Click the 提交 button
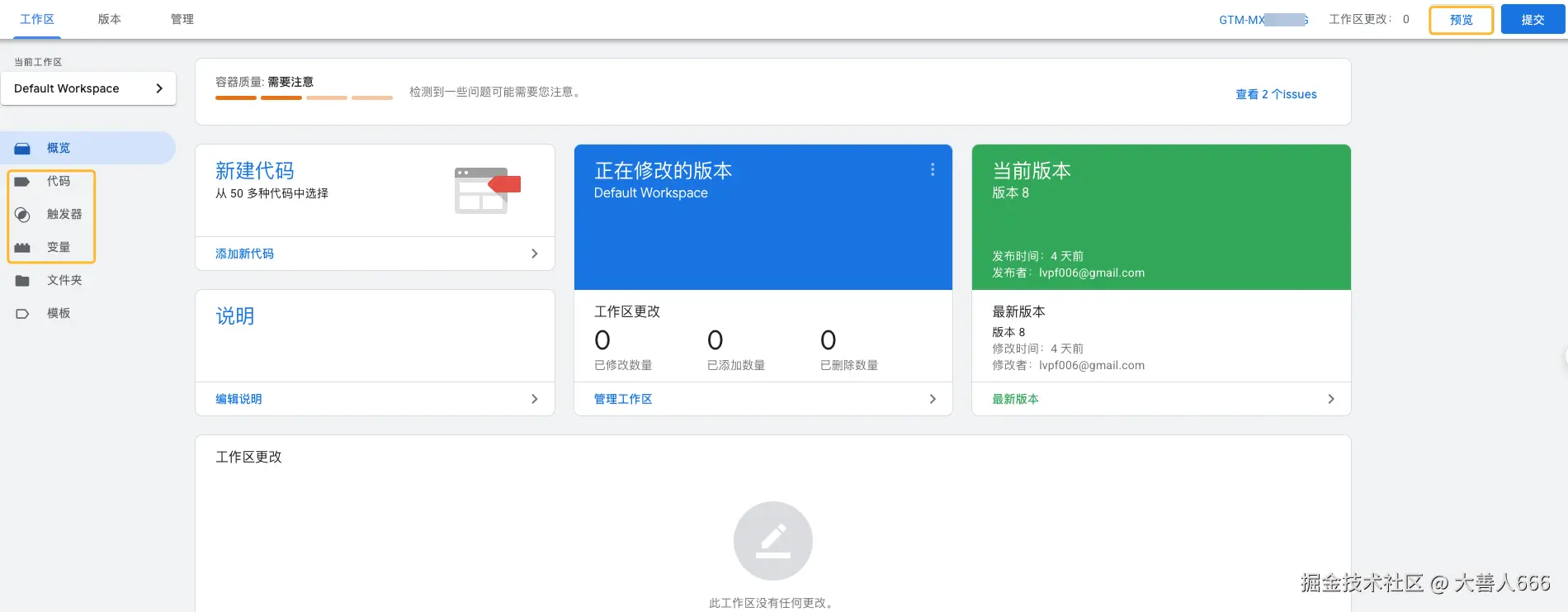The image size is (1568, 612). tap(1533, 20)
